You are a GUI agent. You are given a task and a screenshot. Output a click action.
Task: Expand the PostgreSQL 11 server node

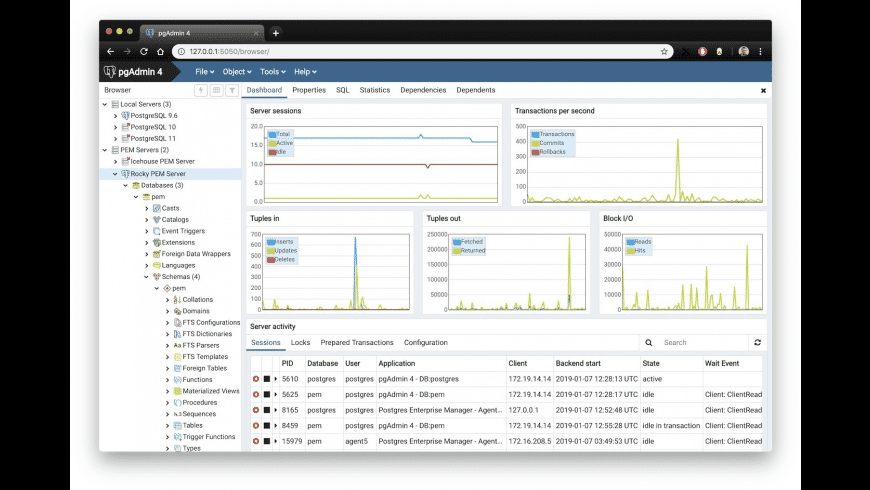click(x=115, y=139)
